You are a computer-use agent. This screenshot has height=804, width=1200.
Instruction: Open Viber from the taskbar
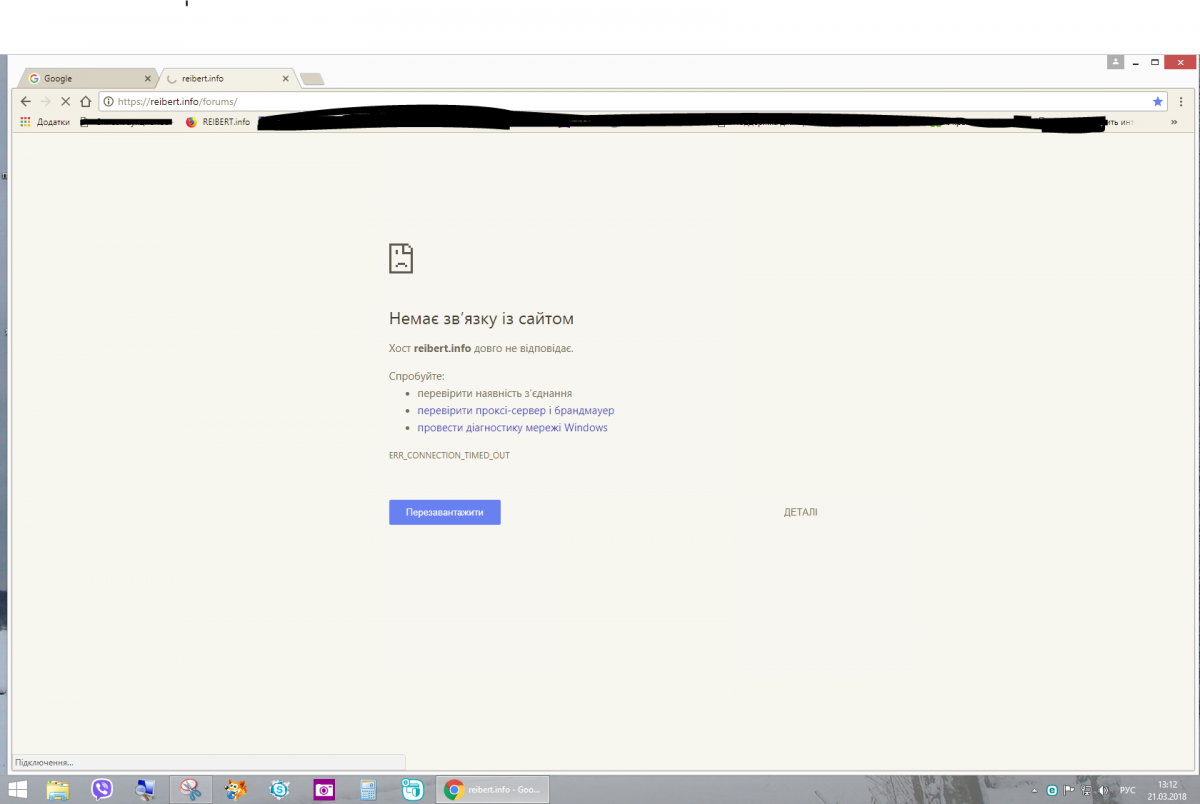102,790
